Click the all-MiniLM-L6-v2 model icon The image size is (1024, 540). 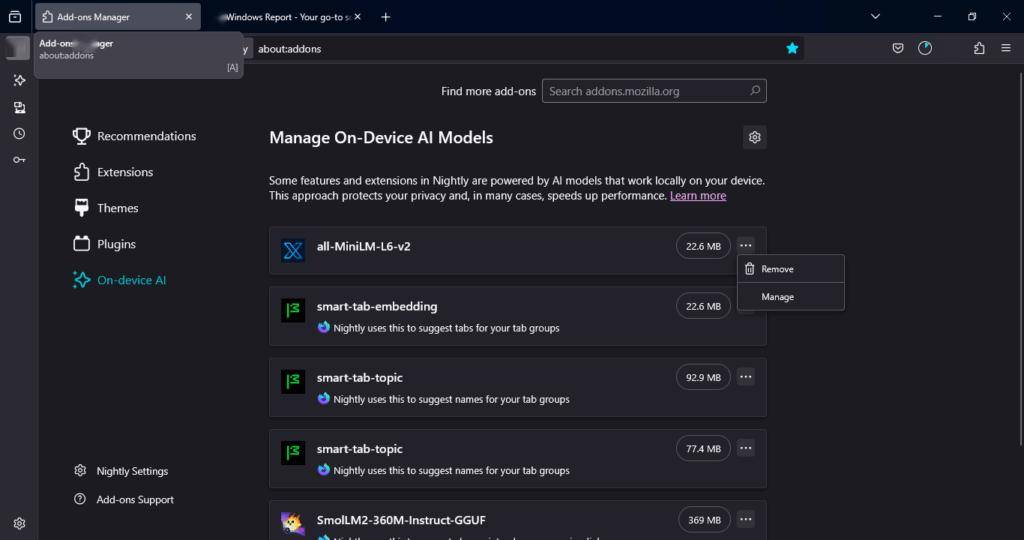point(293,251)
